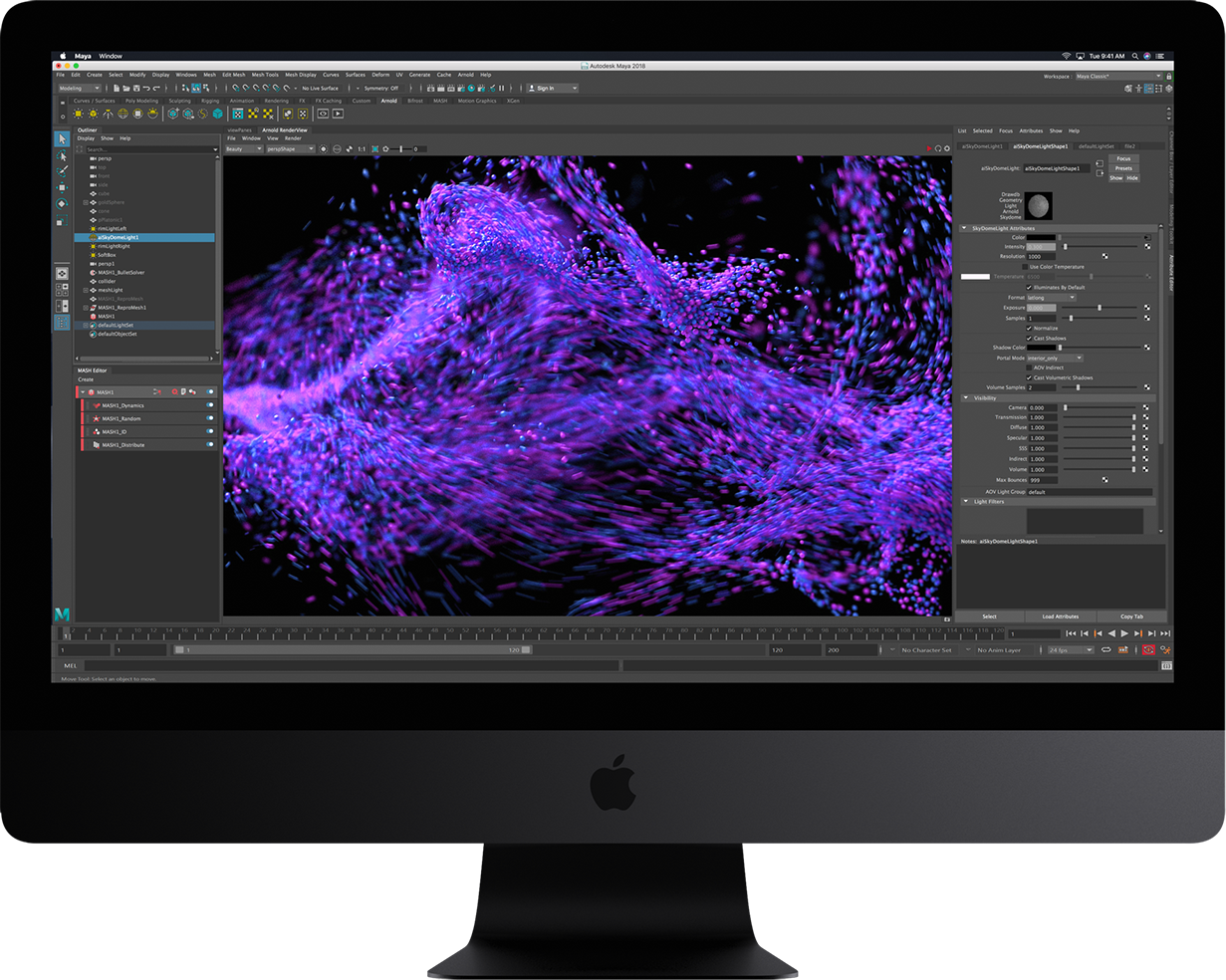
Task: Click the Focus button in Attribute Editor
Action: [1123, 158]
